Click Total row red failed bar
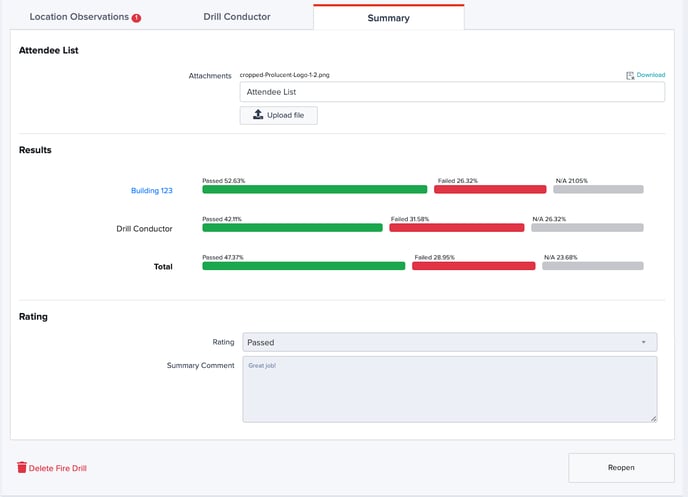 click(x=474, y=266)
